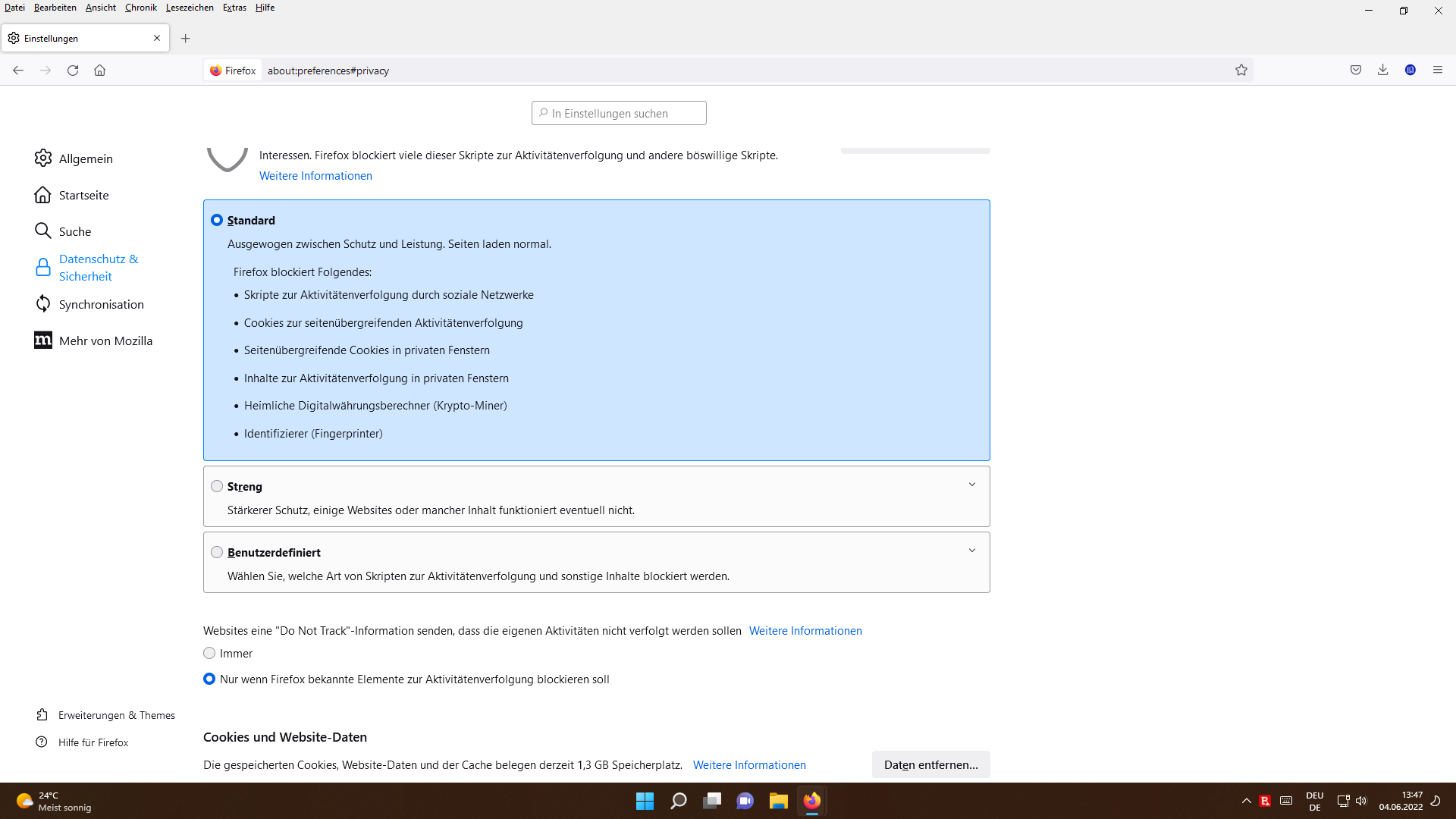
Task: Select the Streng protection radio button
Action: [x=217, y=486]
